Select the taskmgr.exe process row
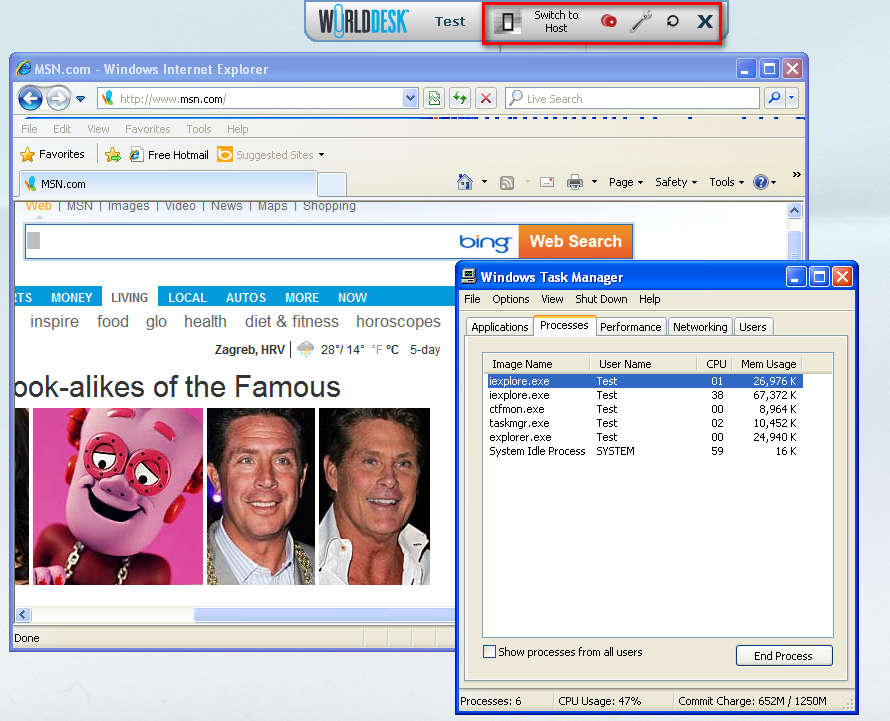 coord(645,423)
